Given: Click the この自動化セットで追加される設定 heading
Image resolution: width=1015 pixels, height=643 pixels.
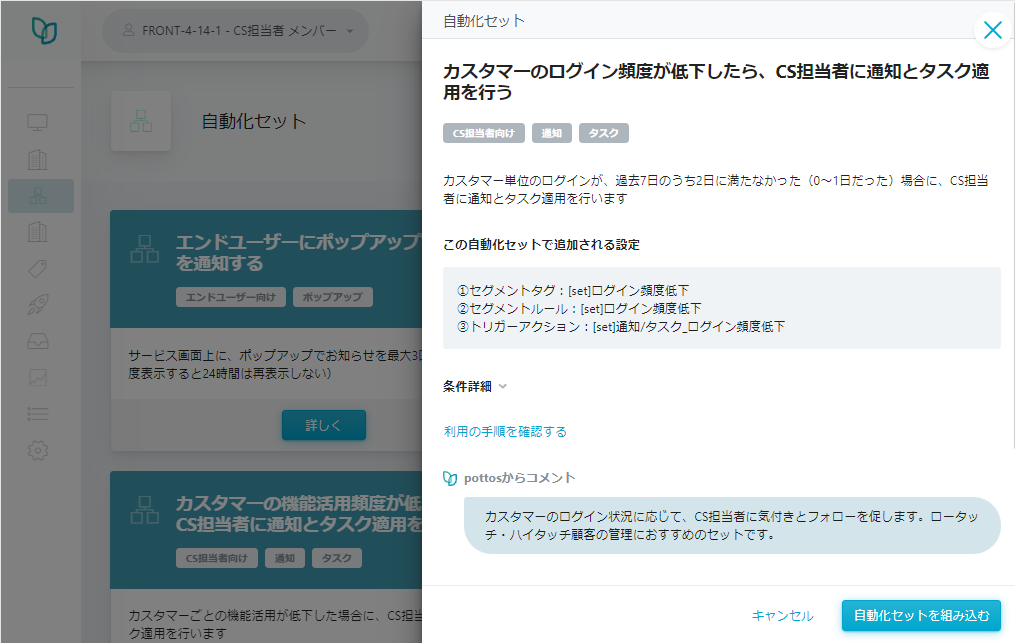Looking at the screenshot, I should tap(541, 245).
